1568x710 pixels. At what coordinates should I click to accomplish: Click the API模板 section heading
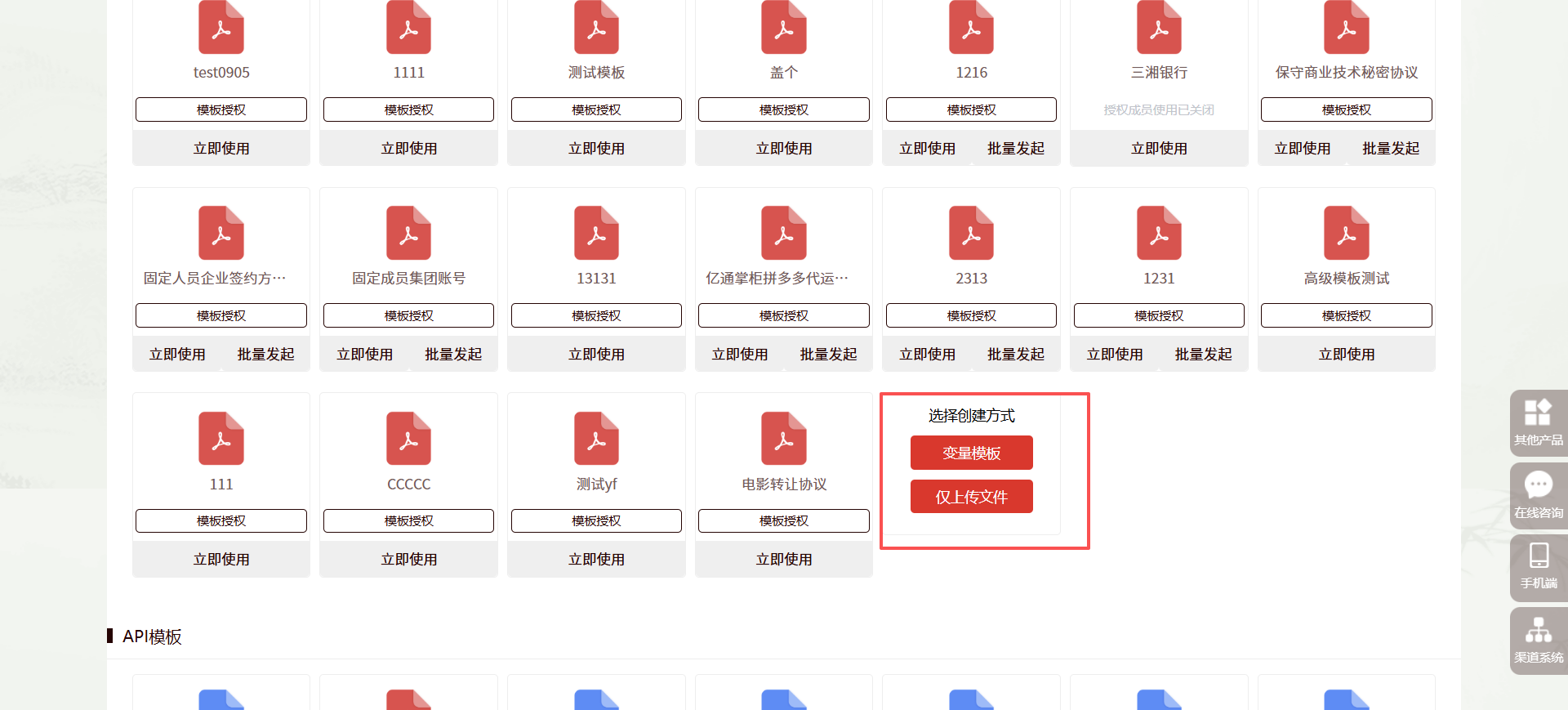(x=152, y=636)
